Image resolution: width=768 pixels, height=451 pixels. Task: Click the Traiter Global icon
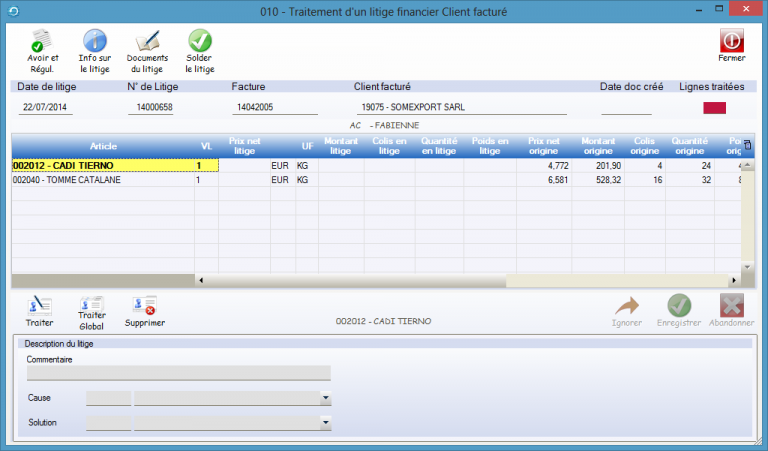(92, 306)
